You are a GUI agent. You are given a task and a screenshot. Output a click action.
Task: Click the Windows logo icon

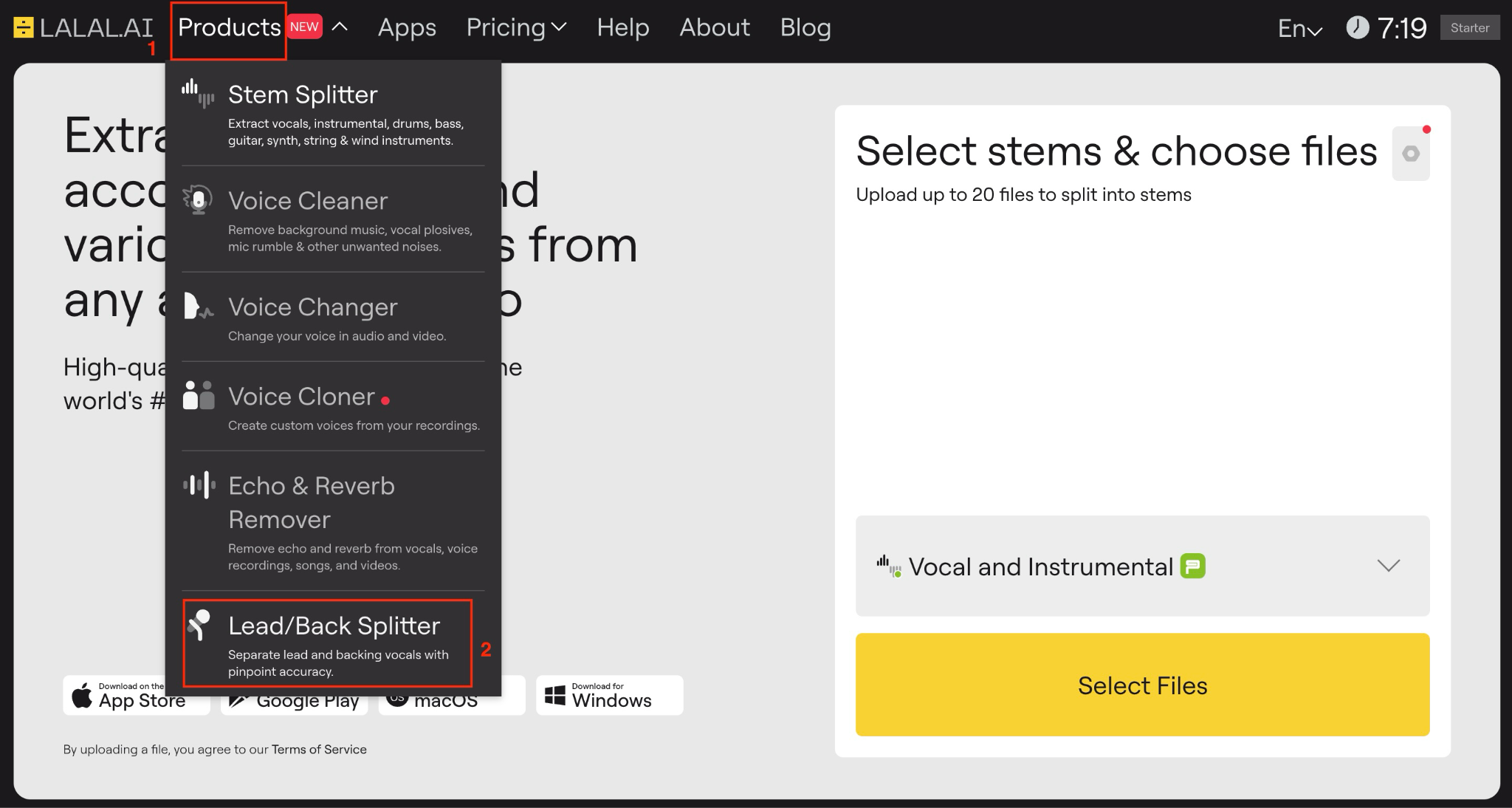[554, 695]
